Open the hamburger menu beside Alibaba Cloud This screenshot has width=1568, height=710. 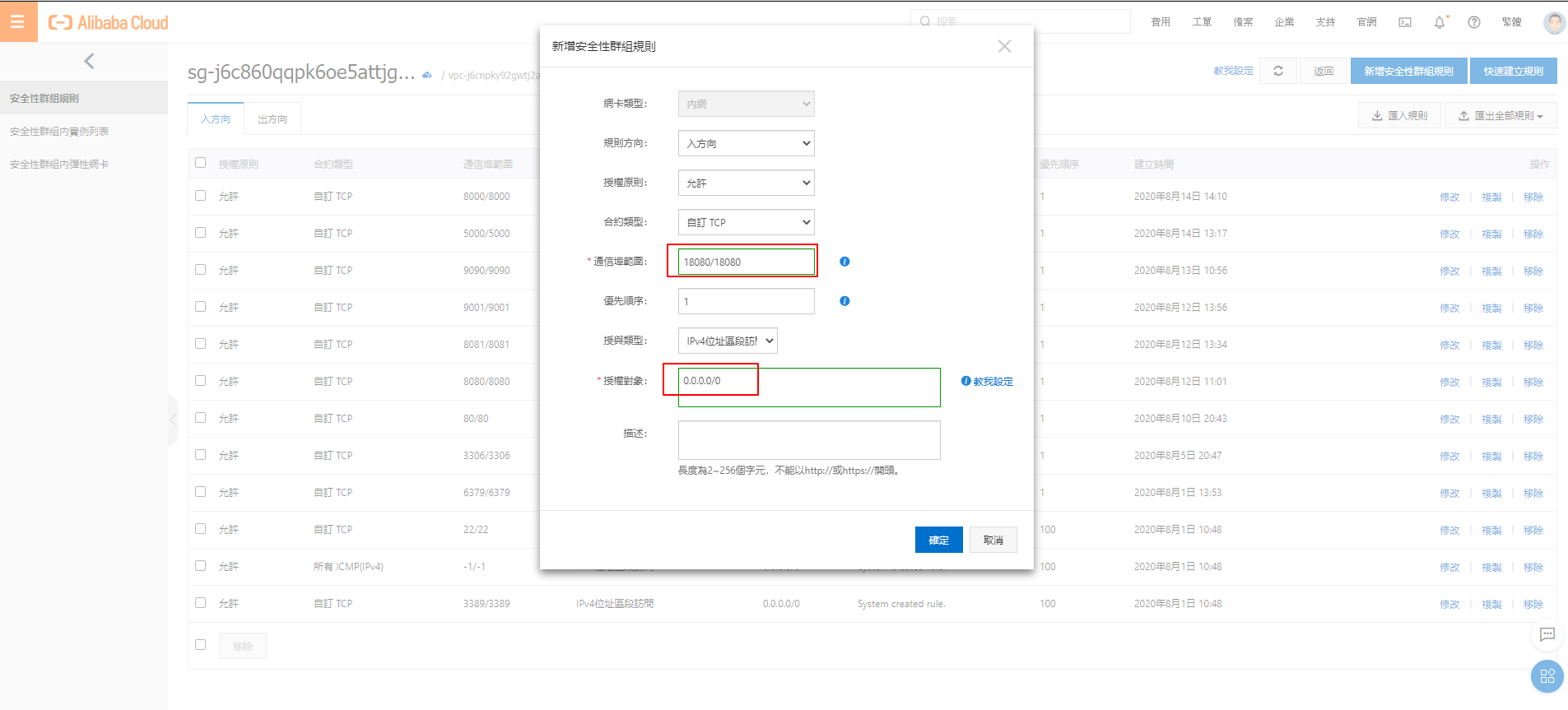(x=17, y=21)
